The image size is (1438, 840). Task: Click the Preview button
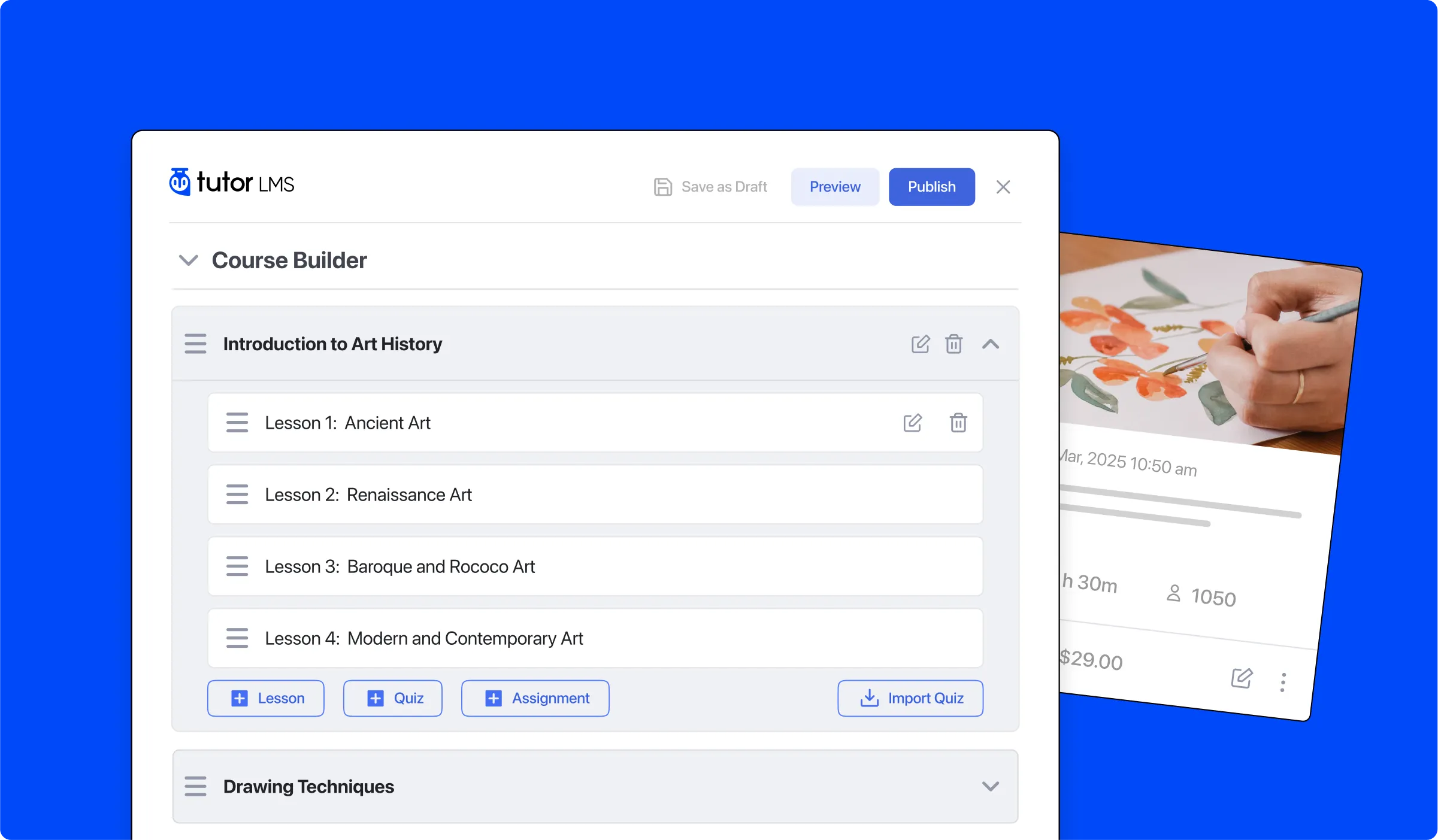[x=835, y=187]
